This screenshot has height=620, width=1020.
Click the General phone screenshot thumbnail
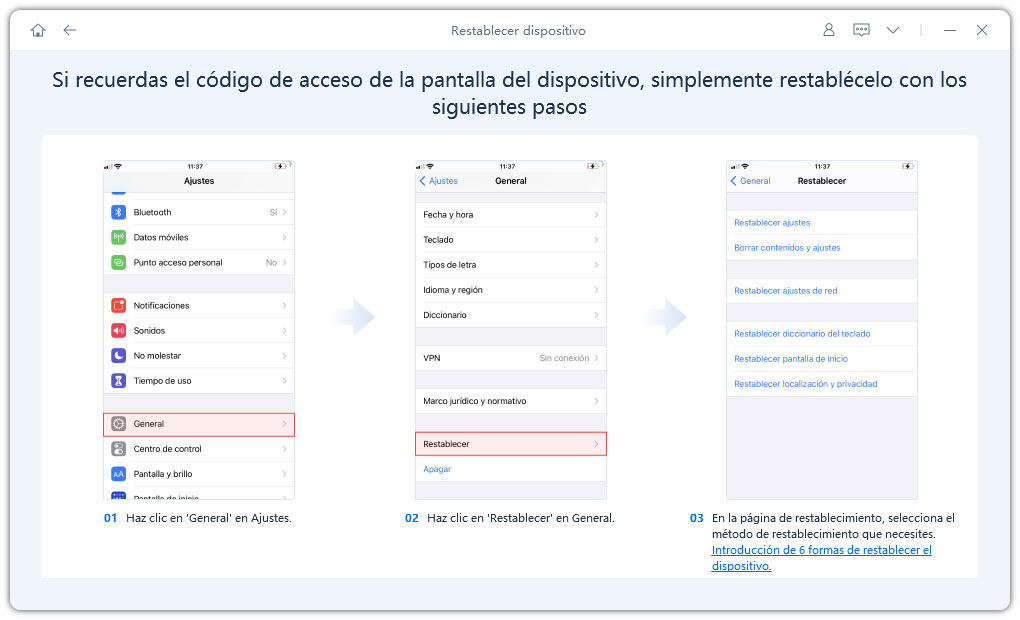[x=511, y=330]
